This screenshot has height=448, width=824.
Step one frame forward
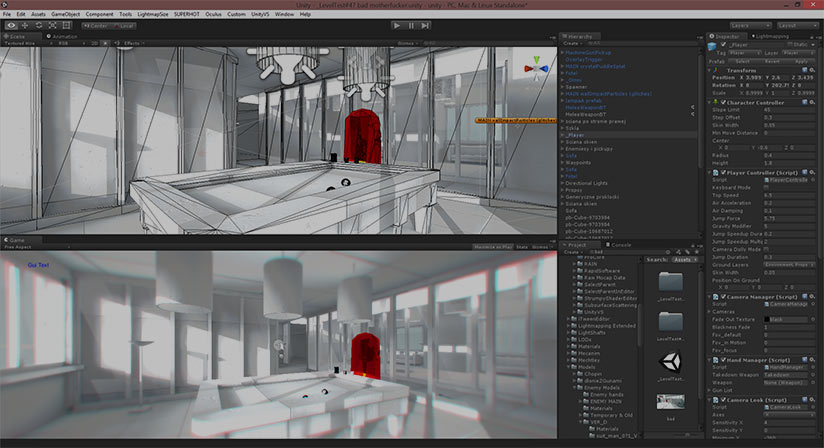(425, 25)
